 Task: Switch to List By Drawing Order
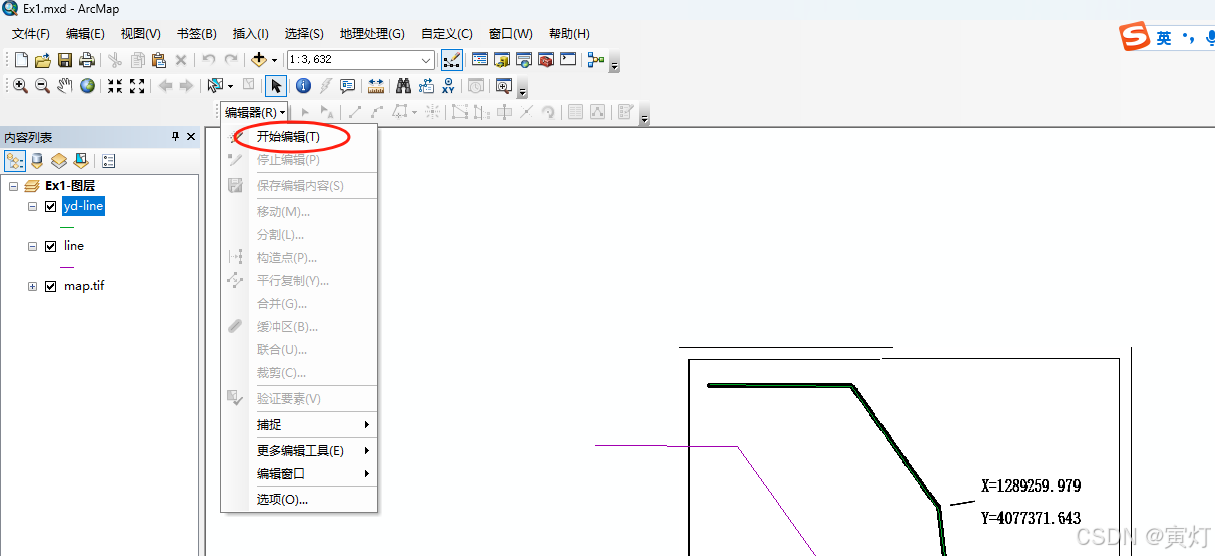coord(15,161)
